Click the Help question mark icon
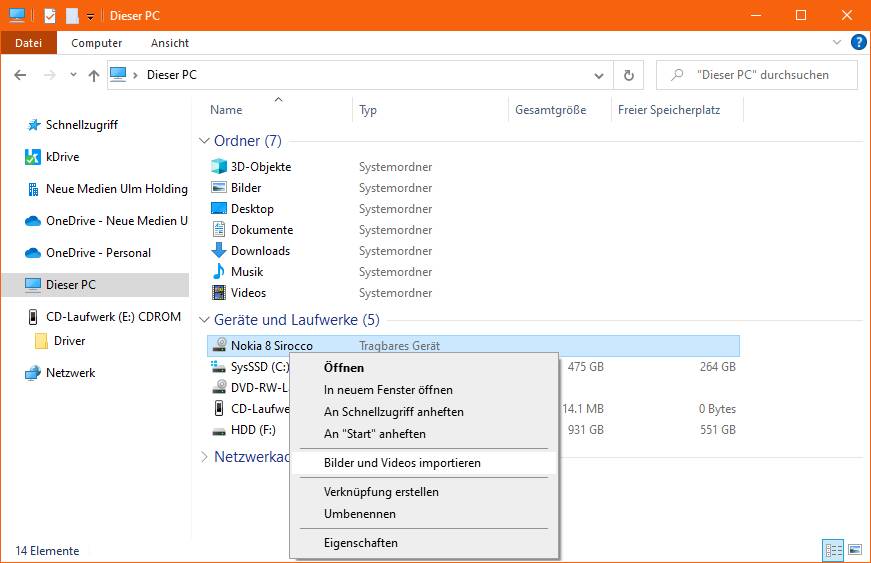871x563 pixels. coord(858,42)
